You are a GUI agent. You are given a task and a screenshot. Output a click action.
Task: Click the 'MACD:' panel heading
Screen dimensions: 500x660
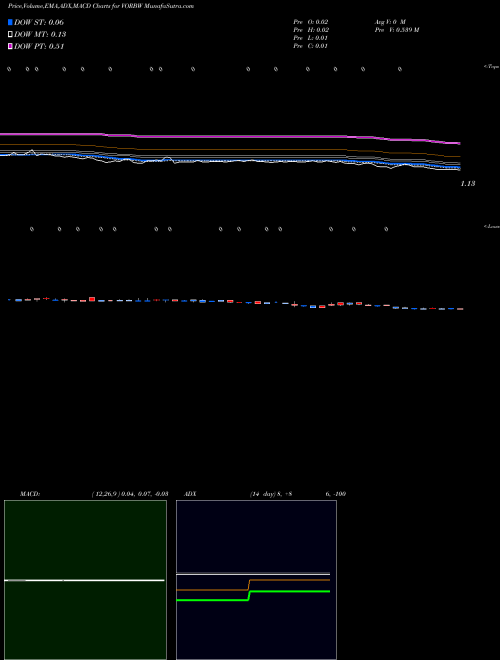(x=30, y=494)
